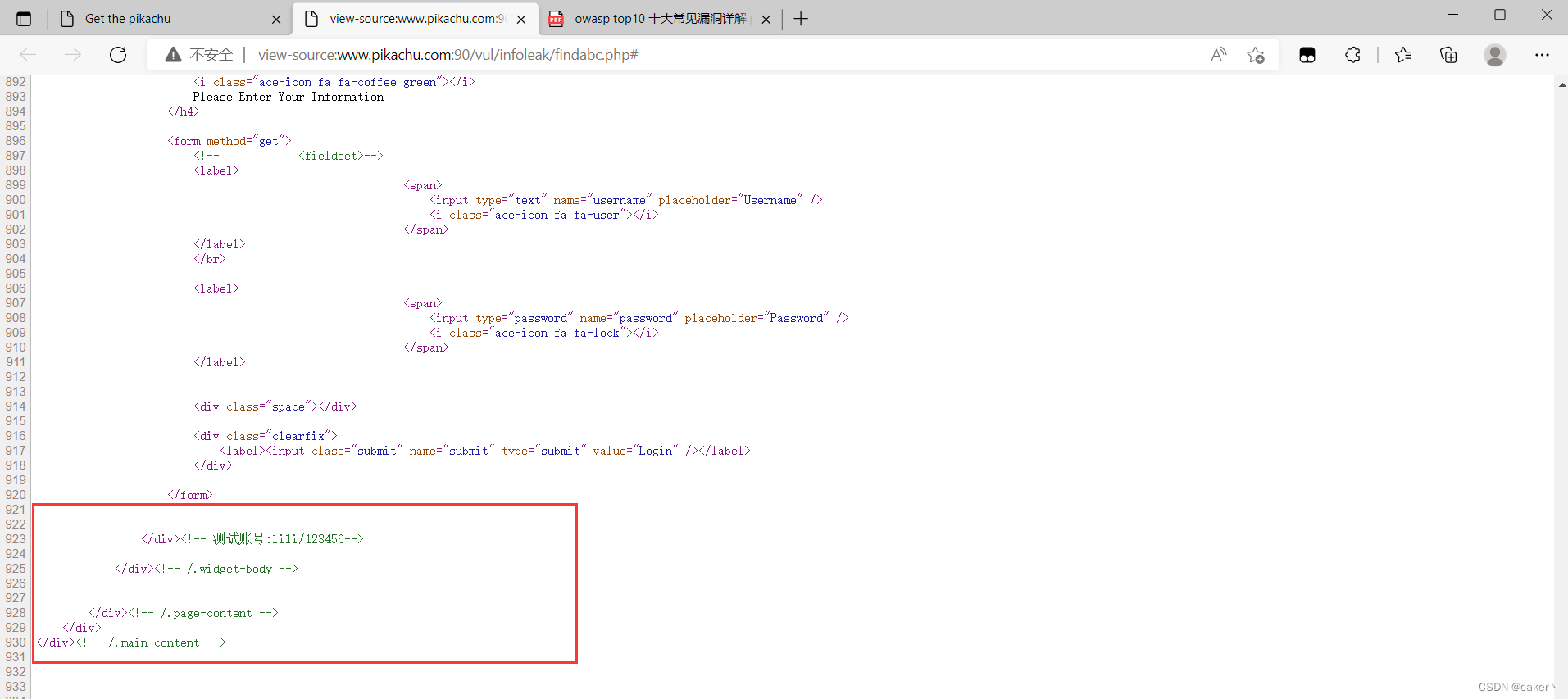The image size is (1568, 699).
Task: Click the closing </form> tag
Action: tap(190, 495)
